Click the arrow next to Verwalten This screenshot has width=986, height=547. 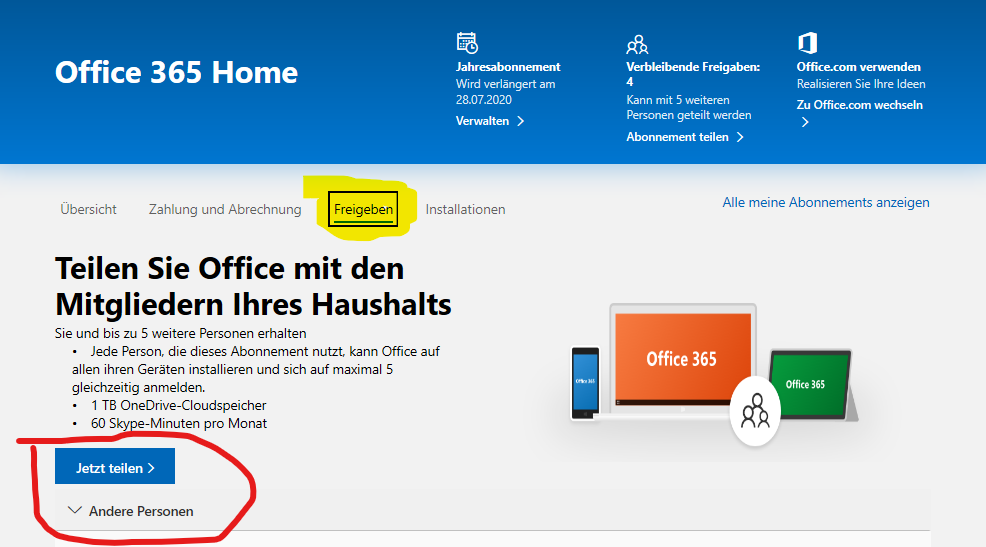click(520, 121)
